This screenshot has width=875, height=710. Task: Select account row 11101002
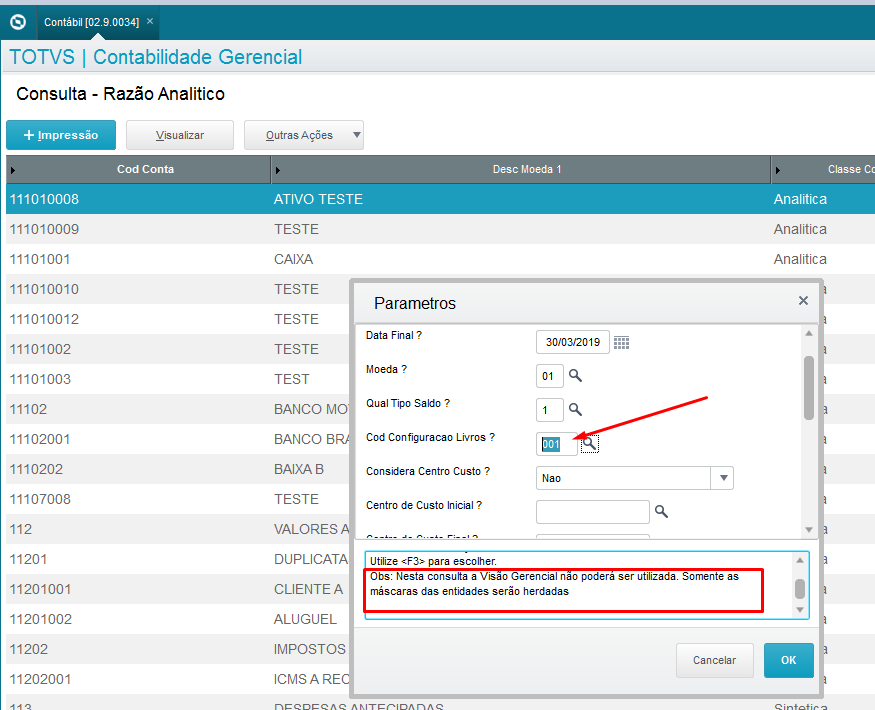(x=179, y=349)
